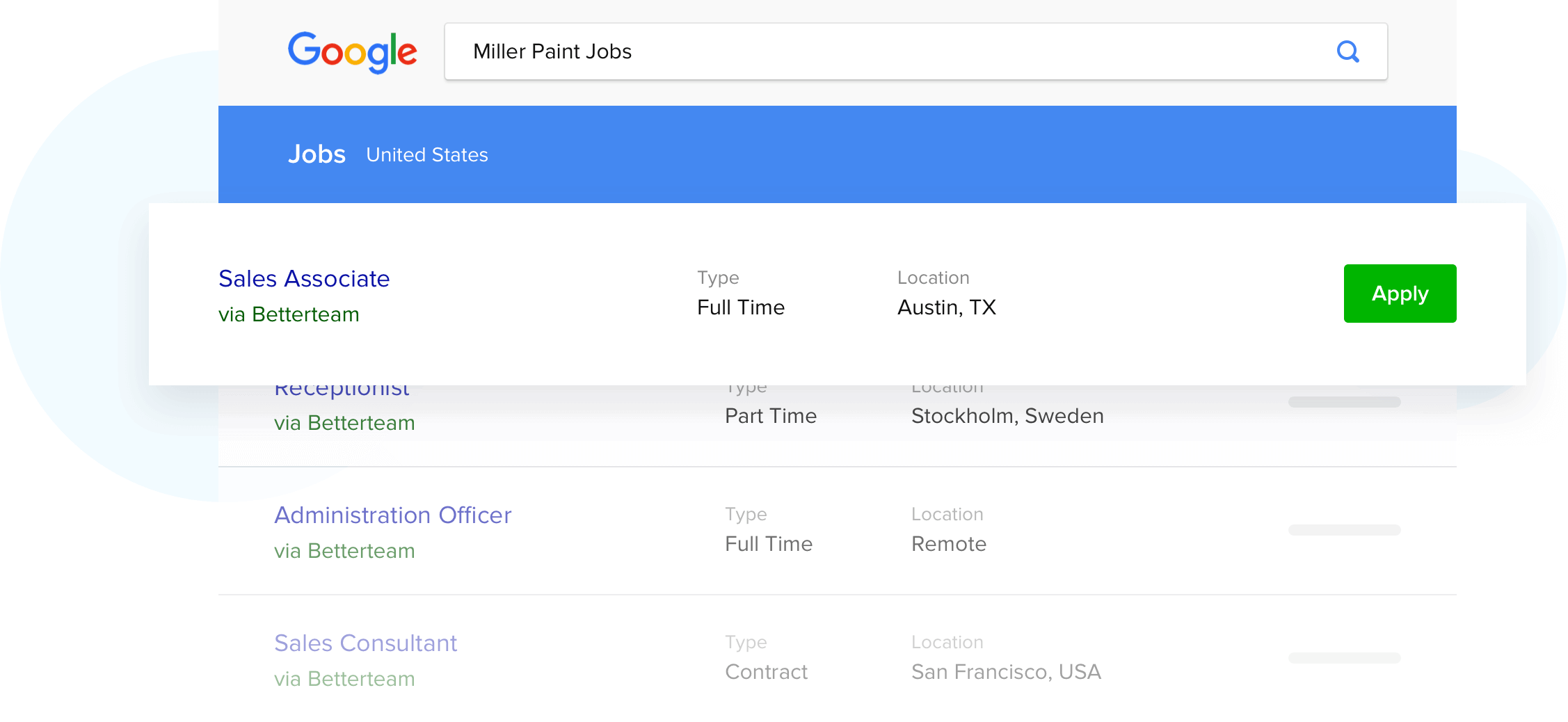Select the Contract type value
This screenshot has height=722, width=1568.
click(766, 672)
